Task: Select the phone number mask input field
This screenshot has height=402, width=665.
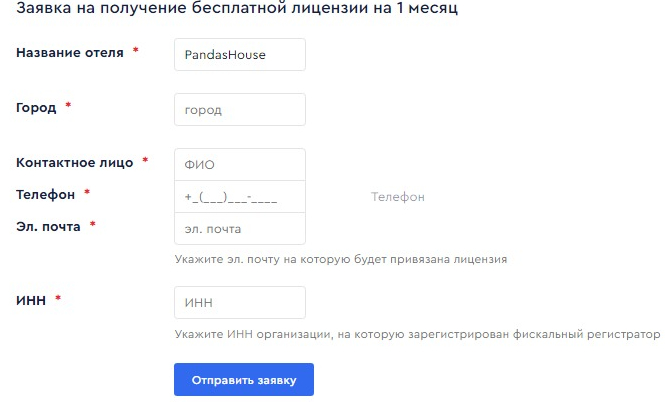Action: 240,197
